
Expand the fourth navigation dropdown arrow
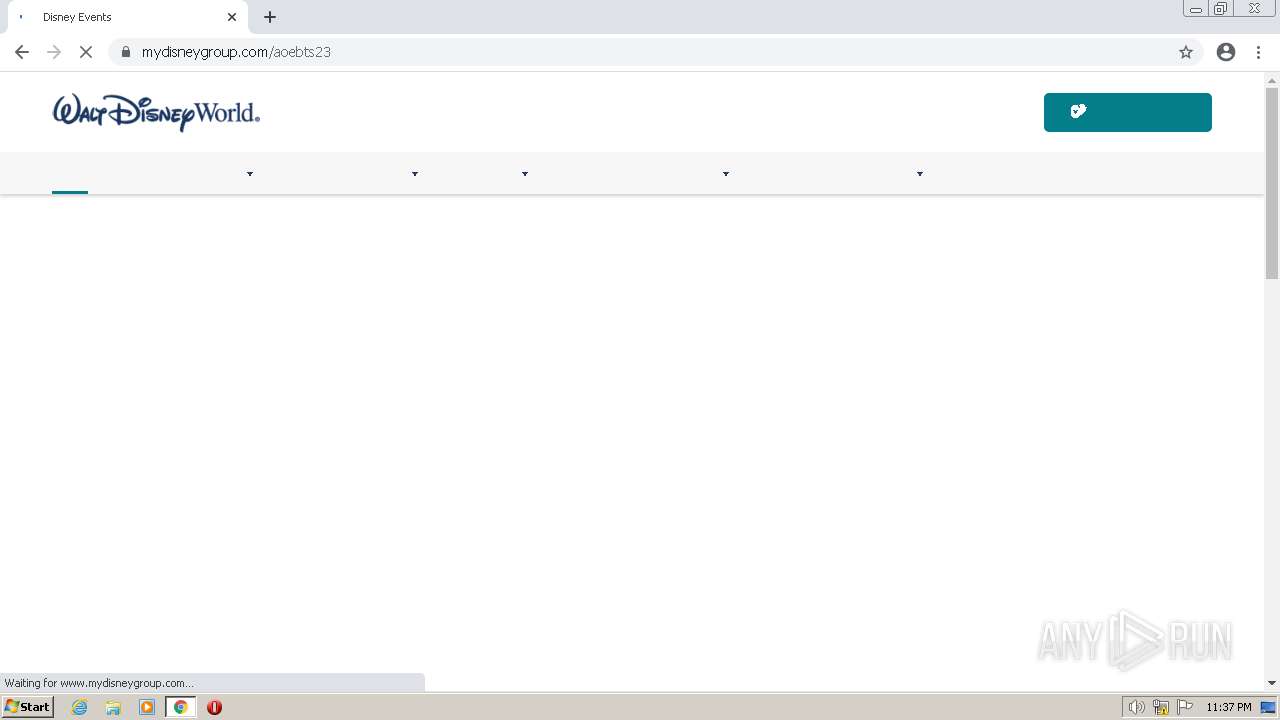pyautogui.click(x=726, y=174)
